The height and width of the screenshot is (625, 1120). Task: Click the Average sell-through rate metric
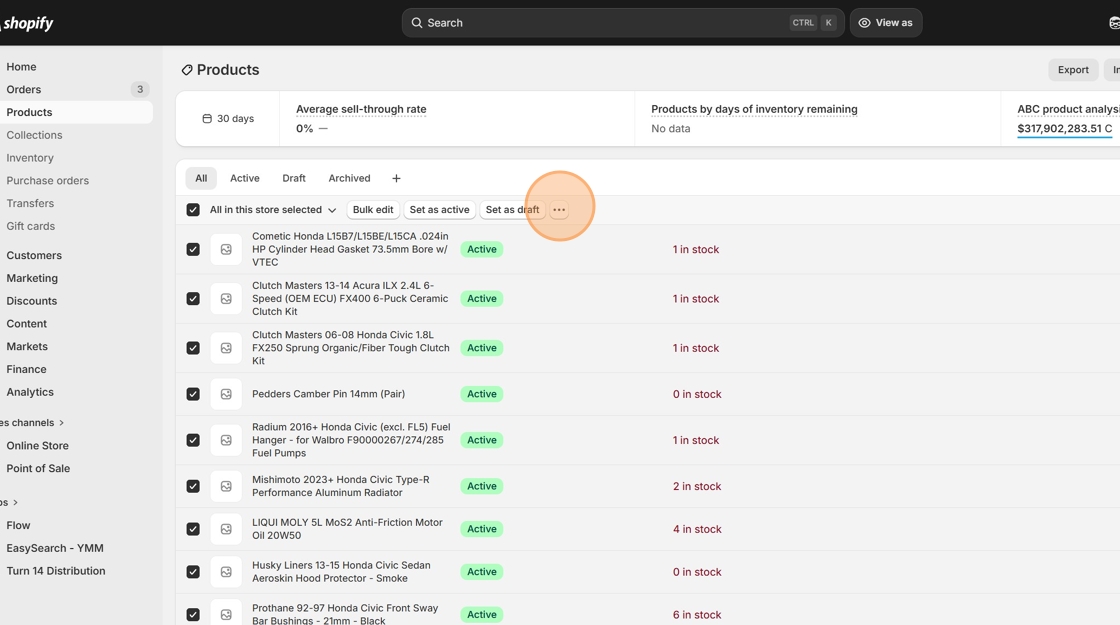click(361, 109)
